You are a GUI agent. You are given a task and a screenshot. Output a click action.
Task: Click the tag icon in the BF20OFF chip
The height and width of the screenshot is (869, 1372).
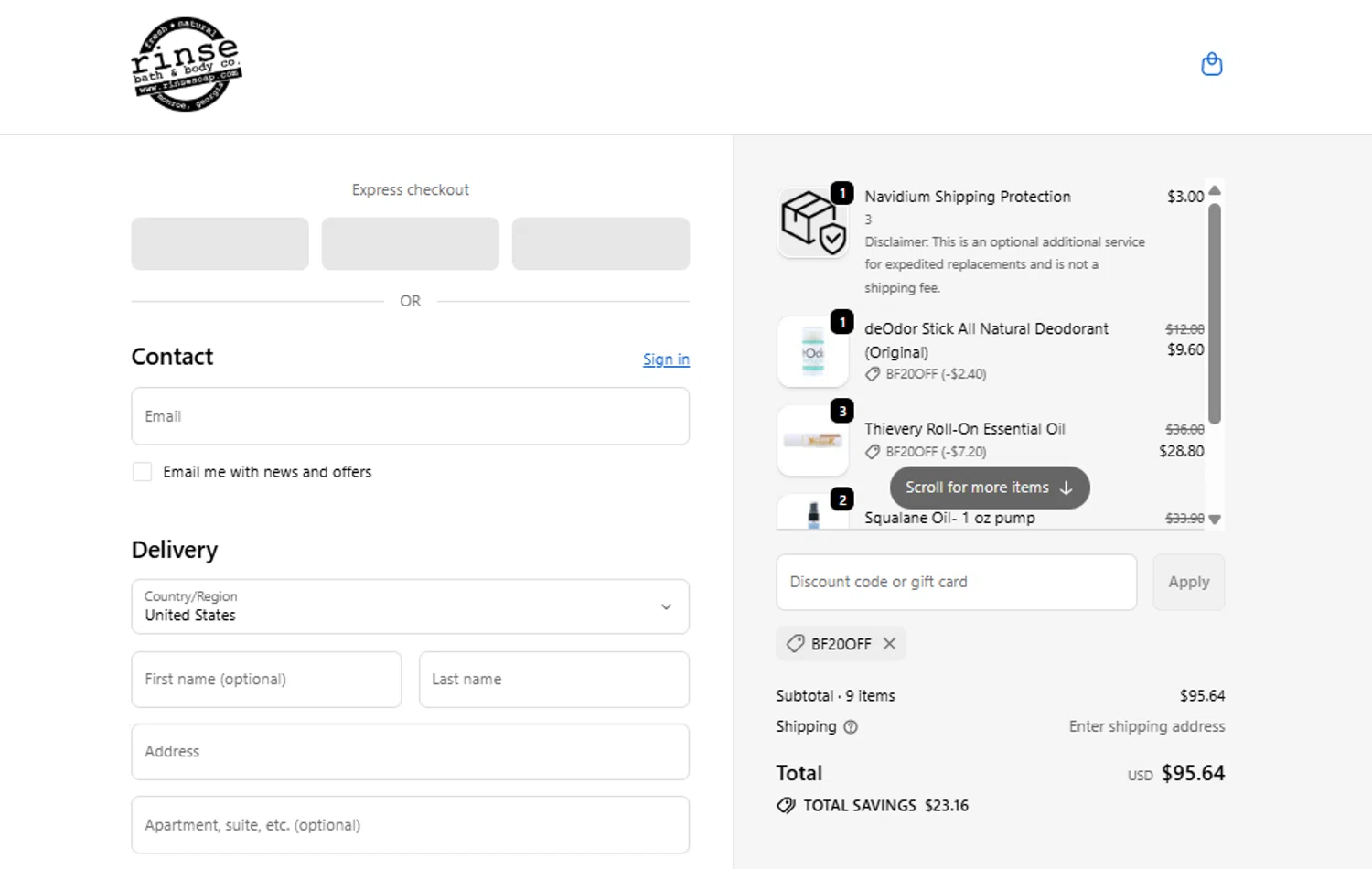795,644
